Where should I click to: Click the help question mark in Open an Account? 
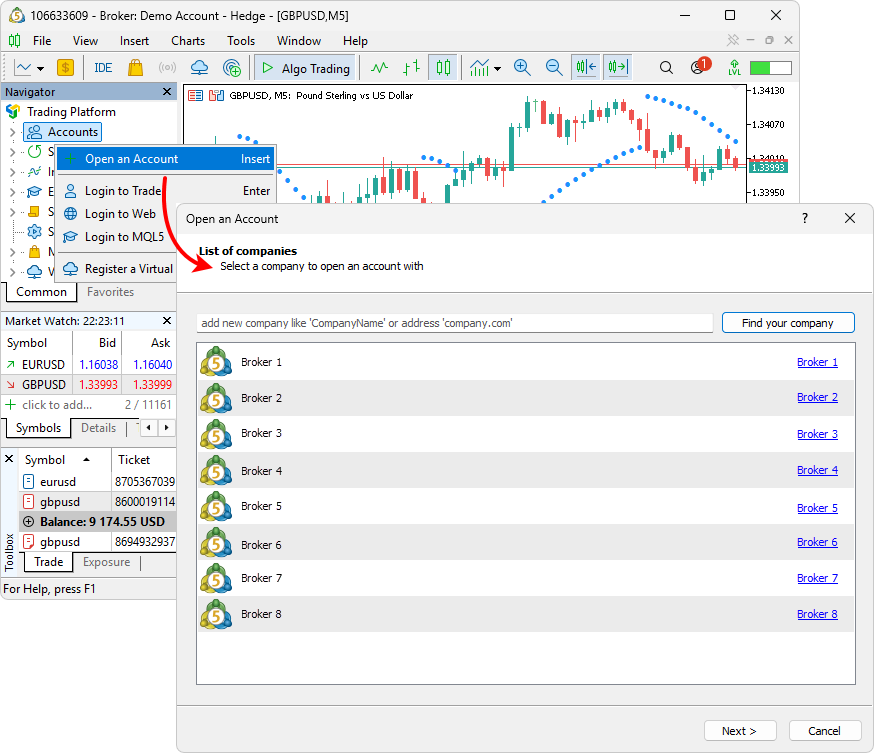tap(805, 218)
